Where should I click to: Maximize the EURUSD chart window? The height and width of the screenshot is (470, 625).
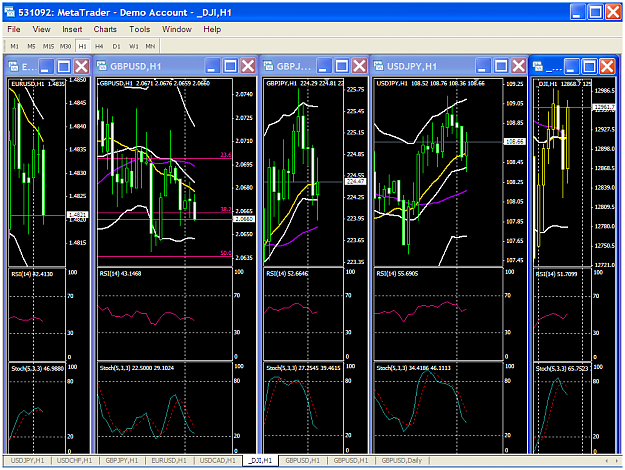point(64,66)
